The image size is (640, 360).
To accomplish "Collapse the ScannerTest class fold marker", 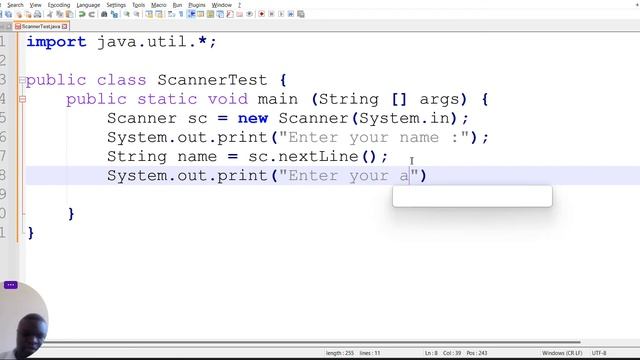I will tap(22, 80).
